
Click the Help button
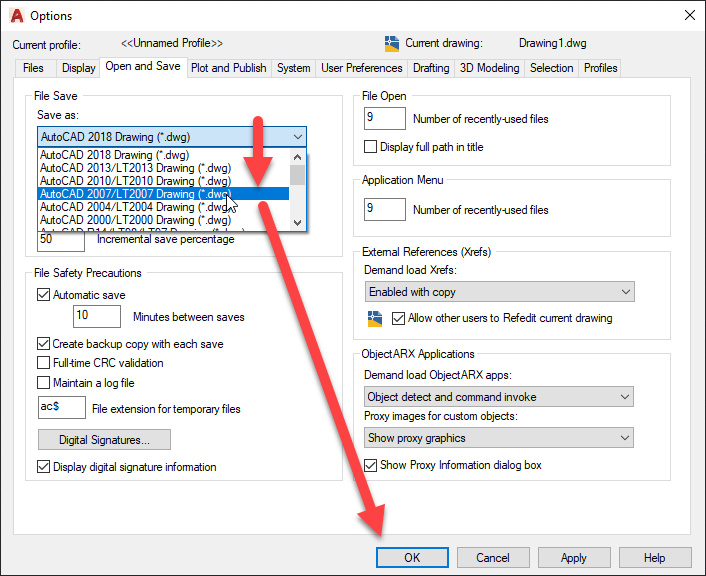tap(655, 558)
